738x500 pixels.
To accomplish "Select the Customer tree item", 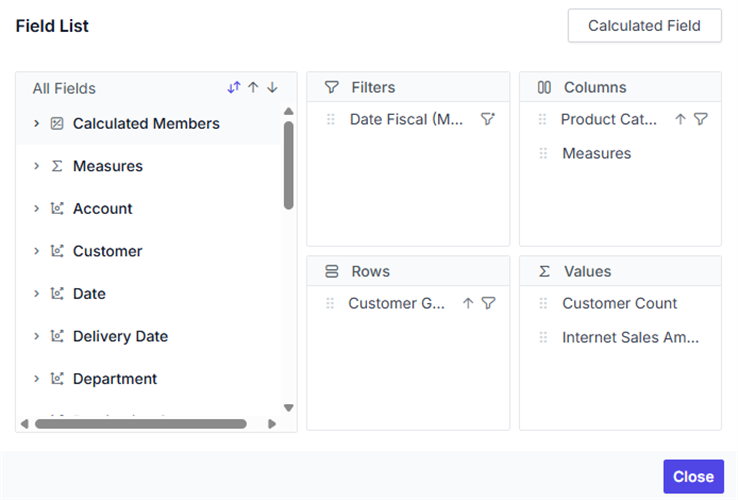I will [107, 251].
